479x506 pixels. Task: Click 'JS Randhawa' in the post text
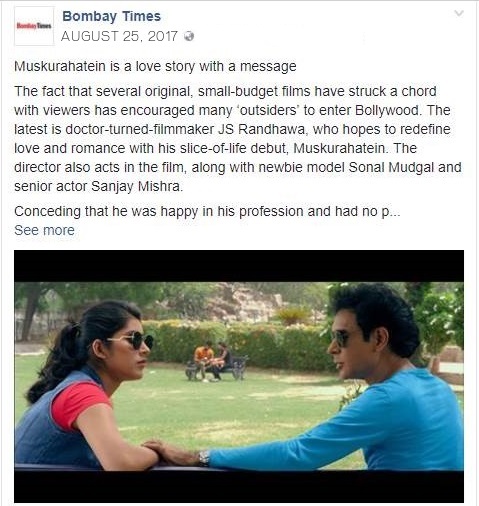(261, 129)
